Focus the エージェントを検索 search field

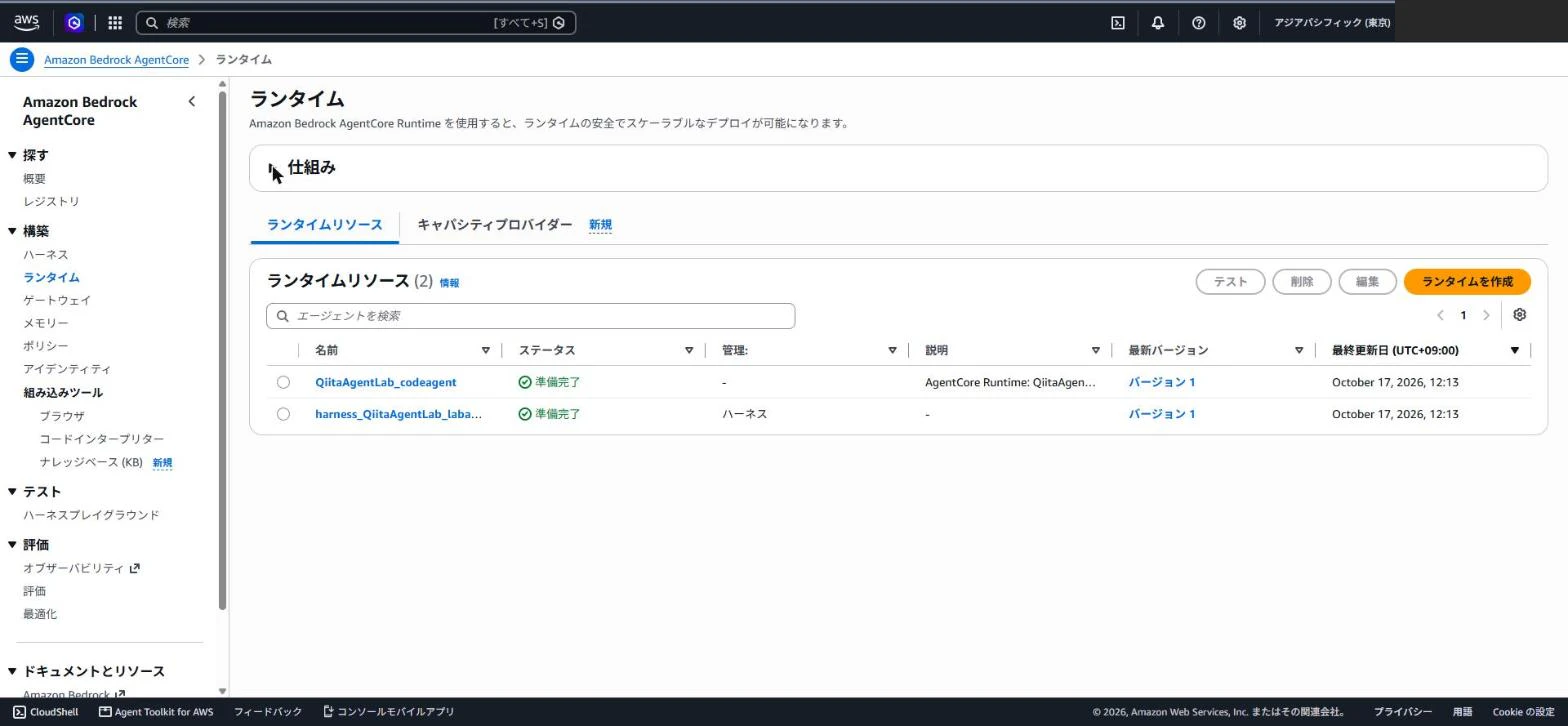pos(530,316)
